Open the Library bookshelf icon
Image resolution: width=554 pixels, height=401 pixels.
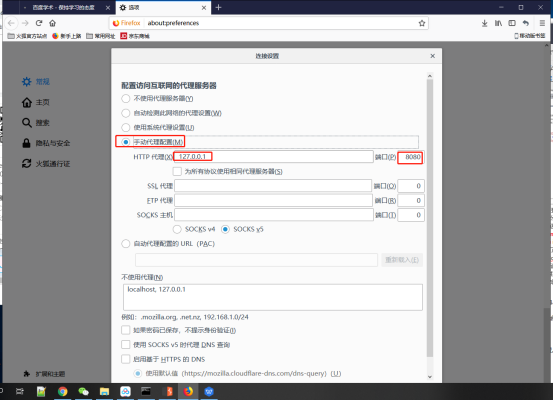[x=498, y=23]
